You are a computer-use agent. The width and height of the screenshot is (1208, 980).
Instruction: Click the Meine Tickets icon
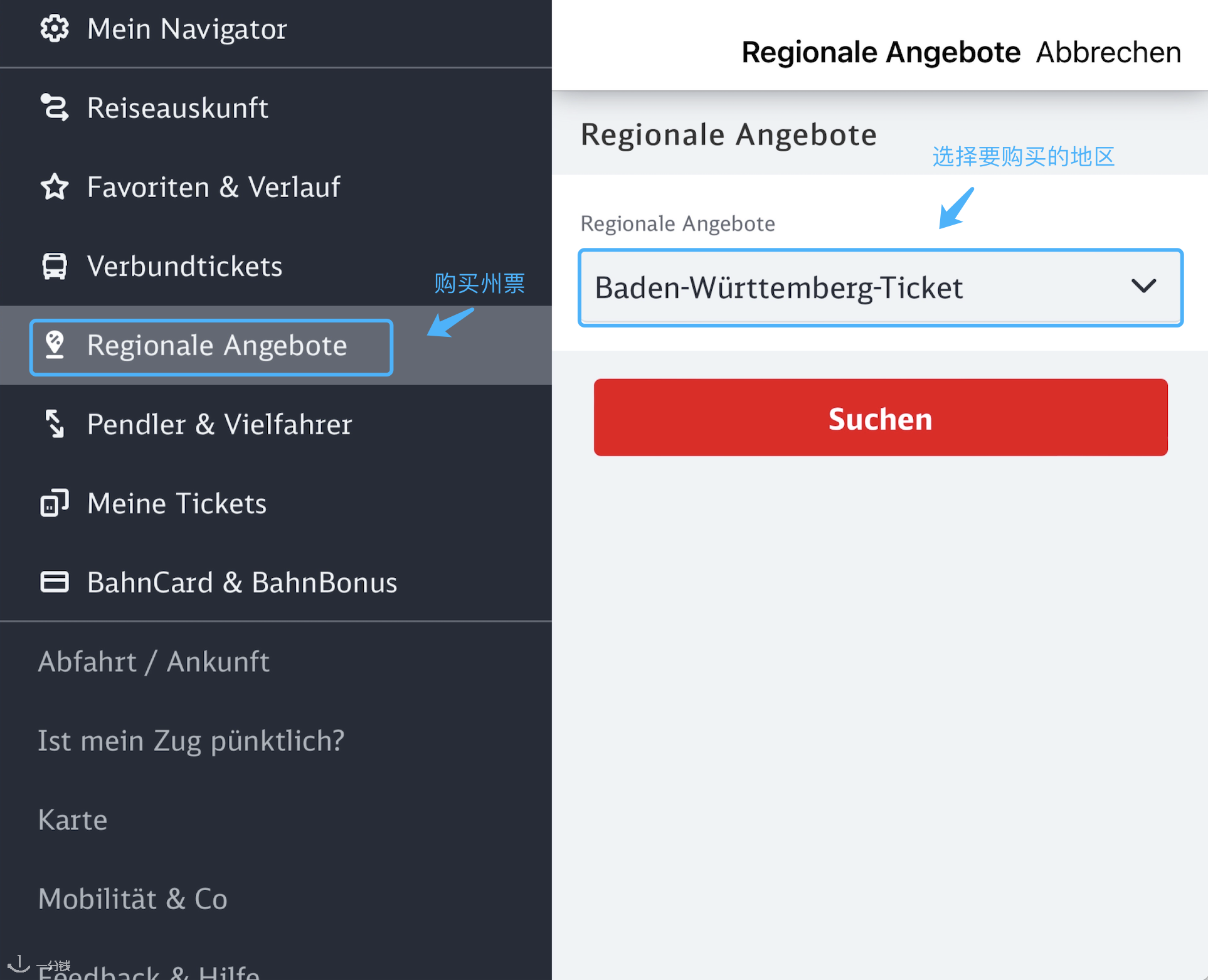[55, 503]
